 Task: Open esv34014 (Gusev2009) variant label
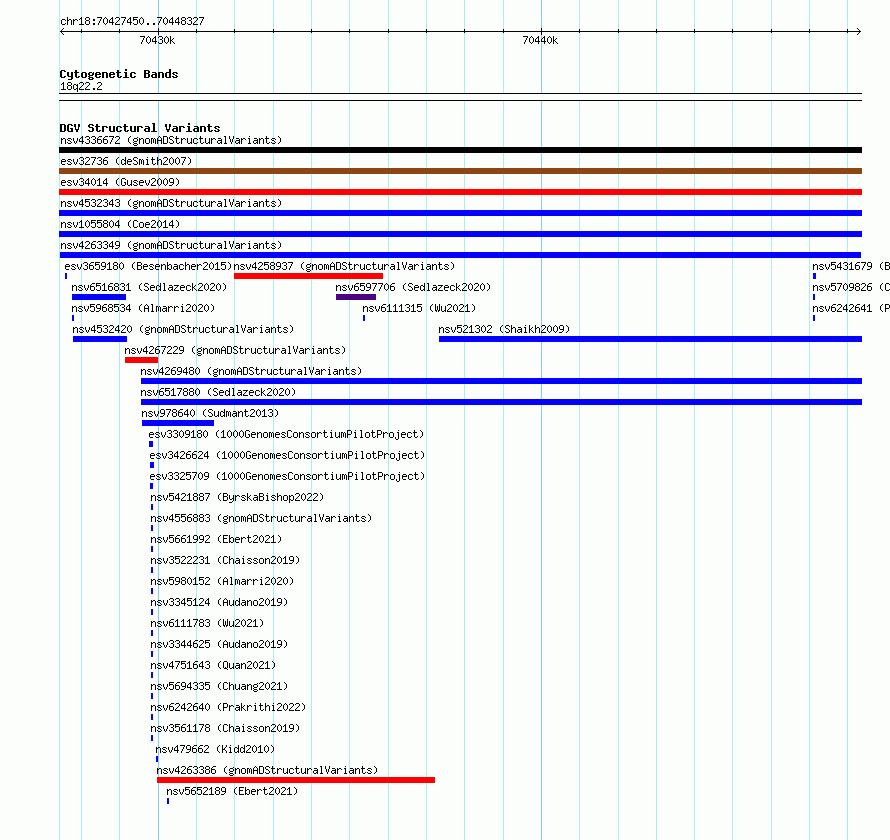click(120, 182)
